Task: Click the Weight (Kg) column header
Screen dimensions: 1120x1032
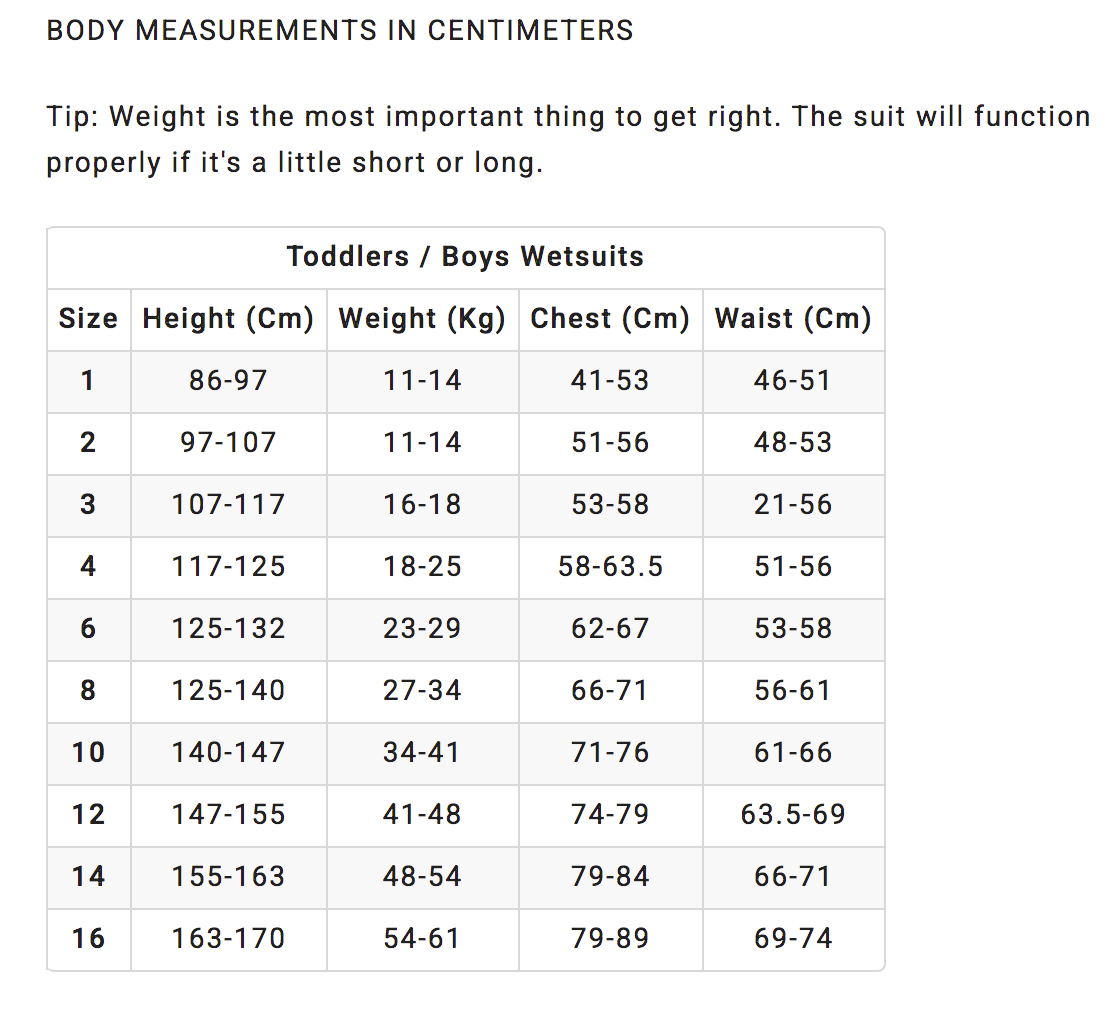Action: click(x=422, y=319)
